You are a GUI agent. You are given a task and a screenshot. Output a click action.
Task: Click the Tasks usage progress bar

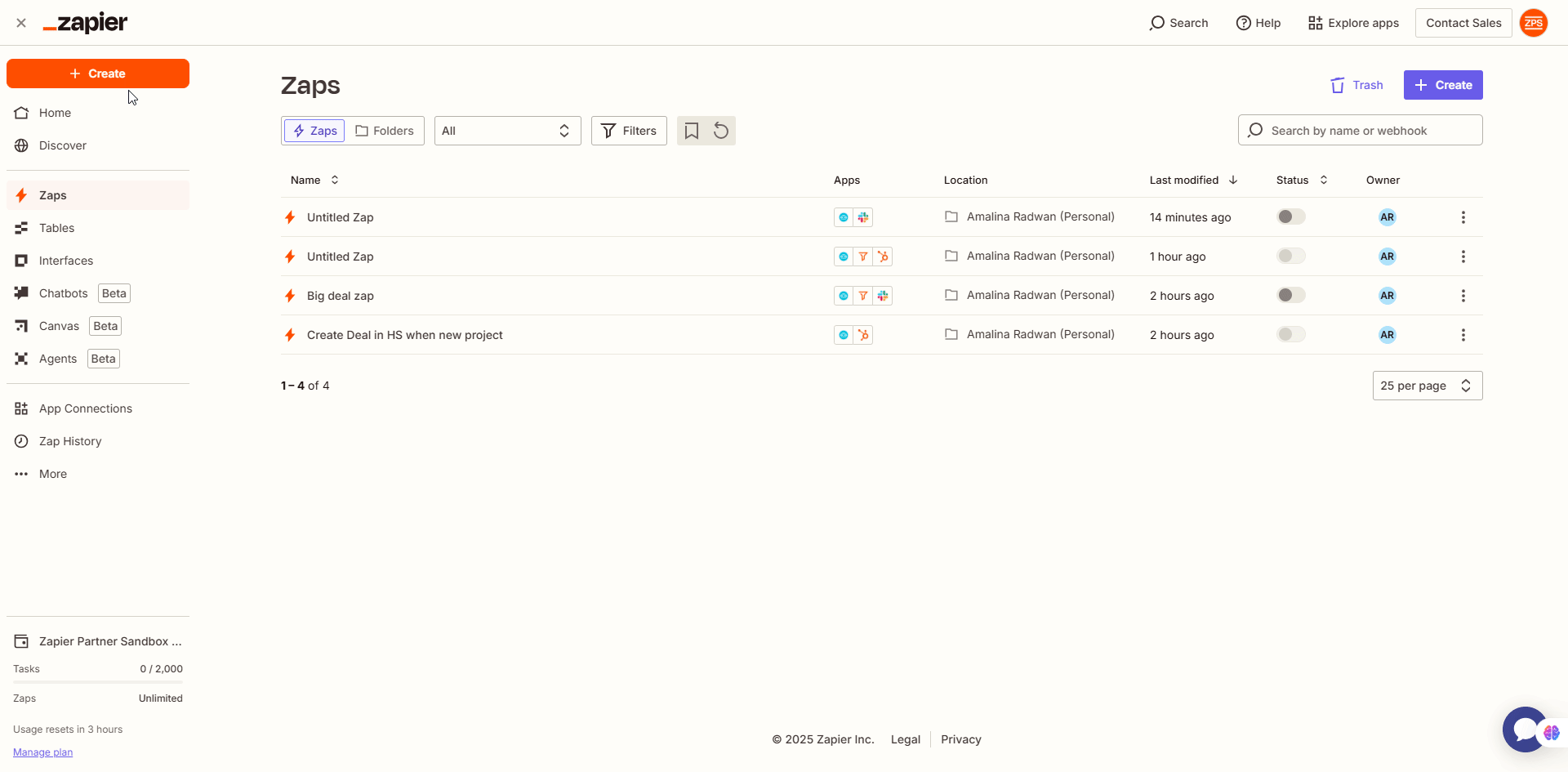[97, 681]
